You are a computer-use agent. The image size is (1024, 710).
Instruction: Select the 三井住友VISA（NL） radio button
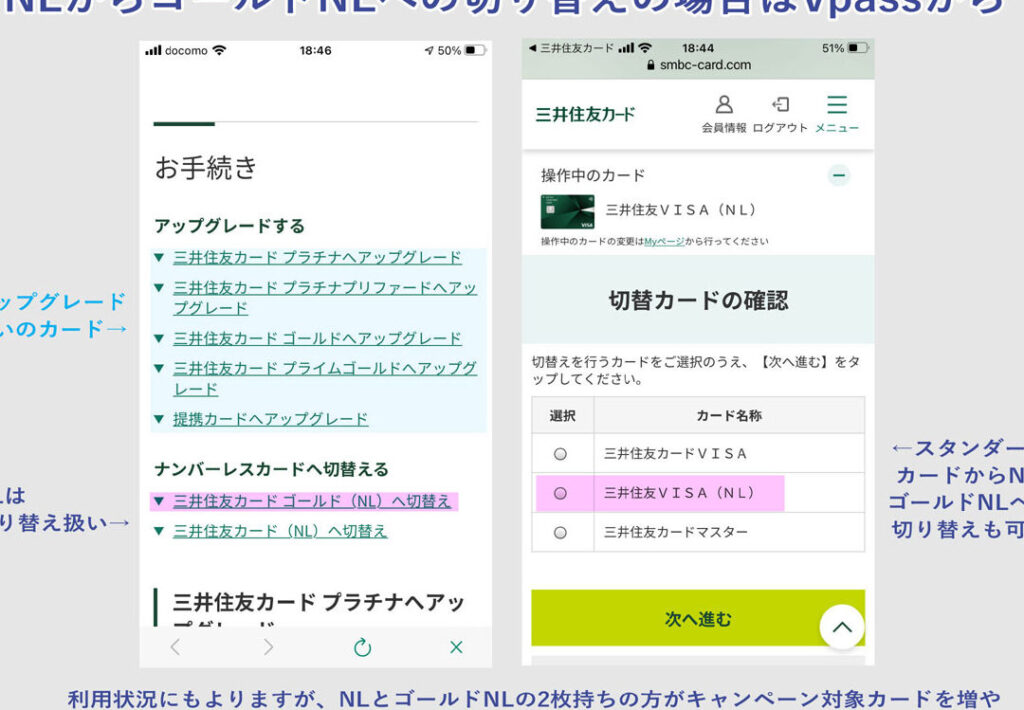[x=560, y=493]
